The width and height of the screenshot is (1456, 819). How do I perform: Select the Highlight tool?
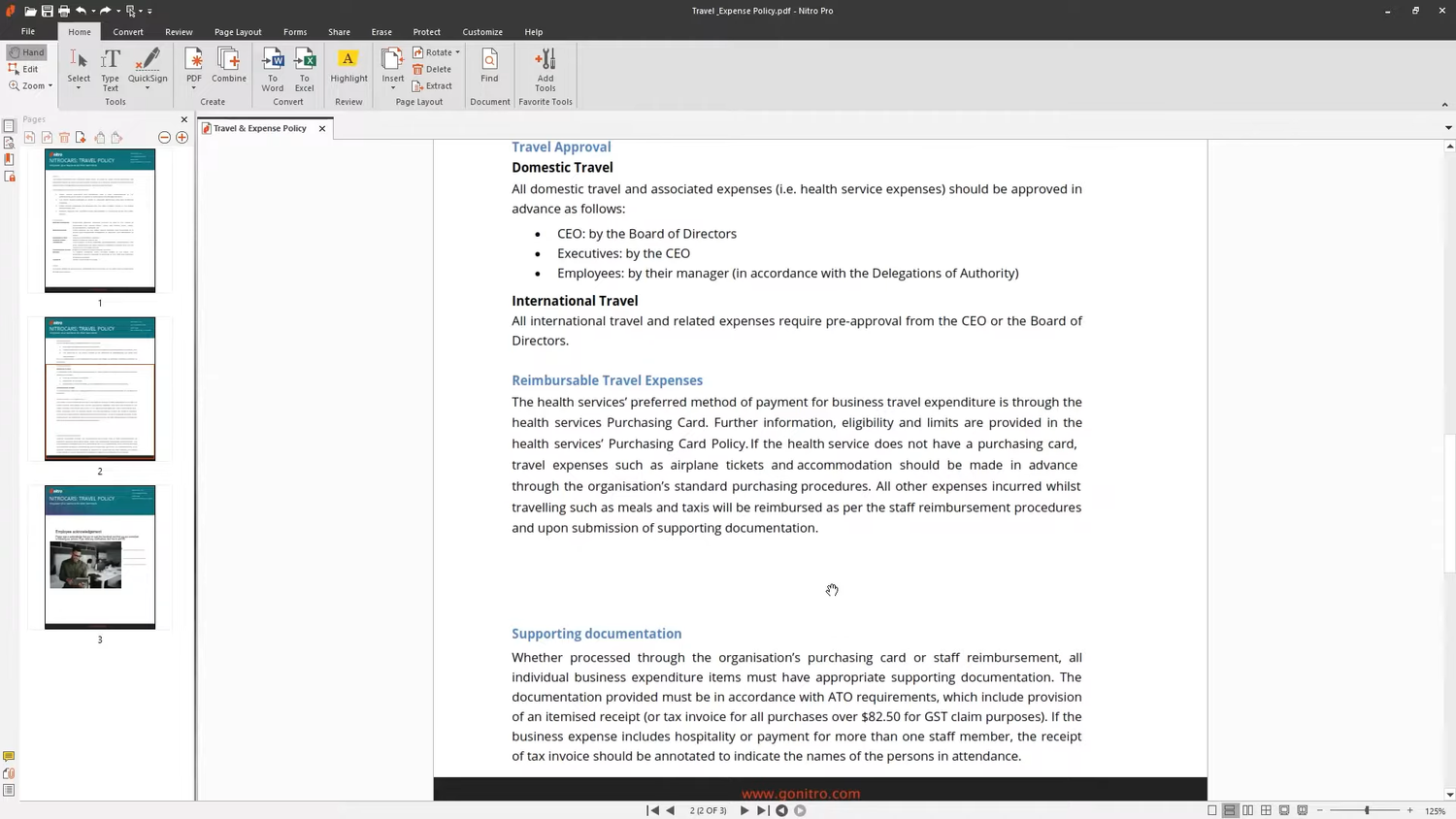point(348,66)
